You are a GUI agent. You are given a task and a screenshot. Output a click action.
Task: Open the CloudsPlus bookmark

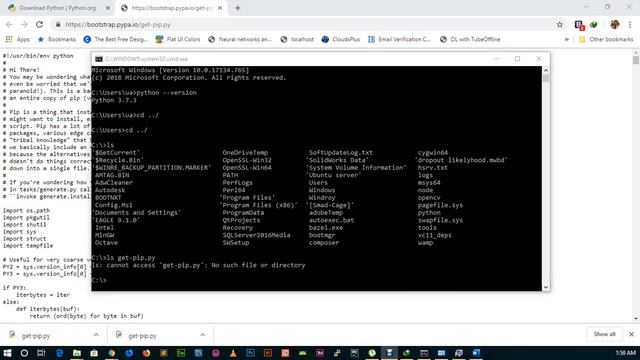(x=341, y=39)
